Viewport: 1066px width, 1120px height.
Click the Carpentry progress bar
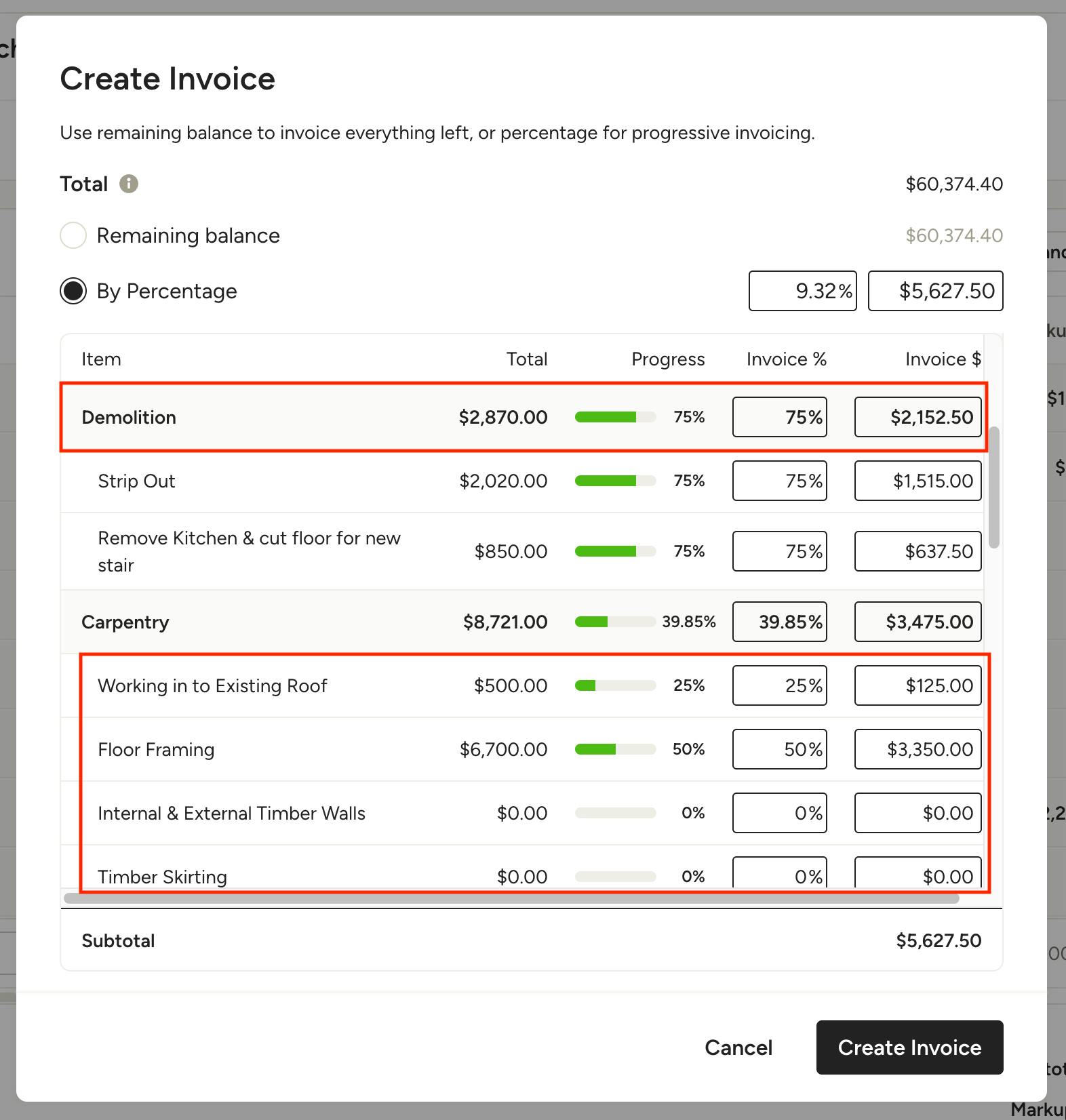pos(616,622)
